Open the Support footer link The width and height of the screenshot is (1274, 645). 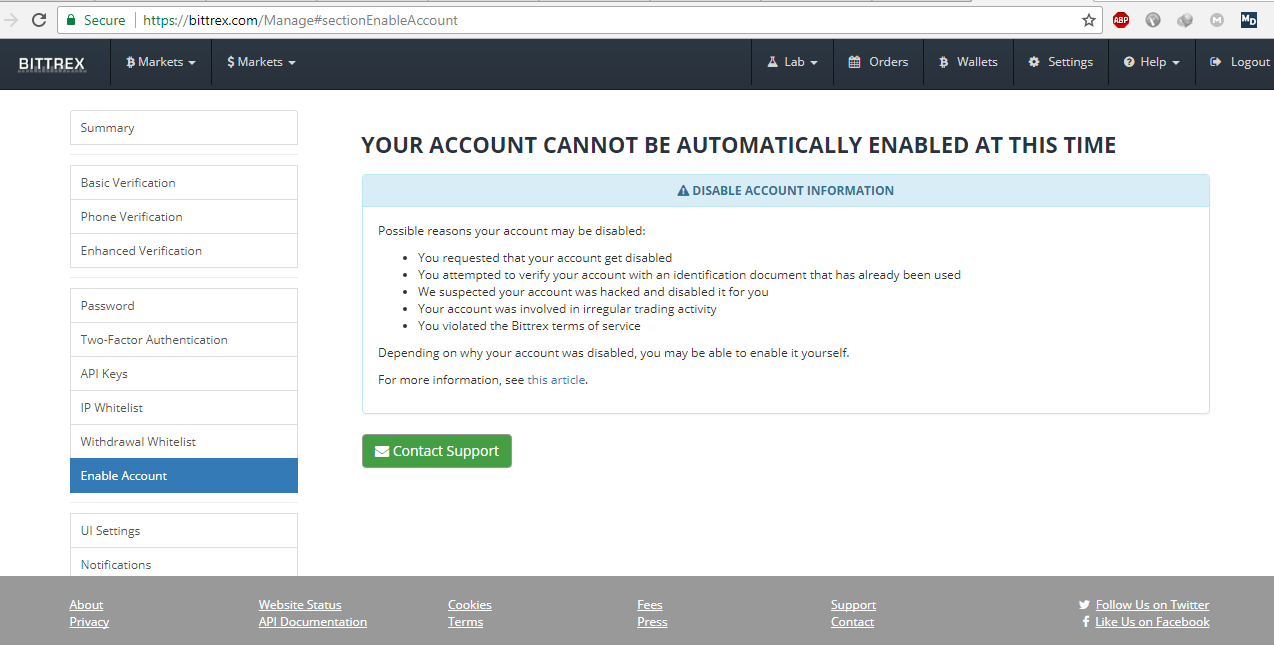coord(853,605)
